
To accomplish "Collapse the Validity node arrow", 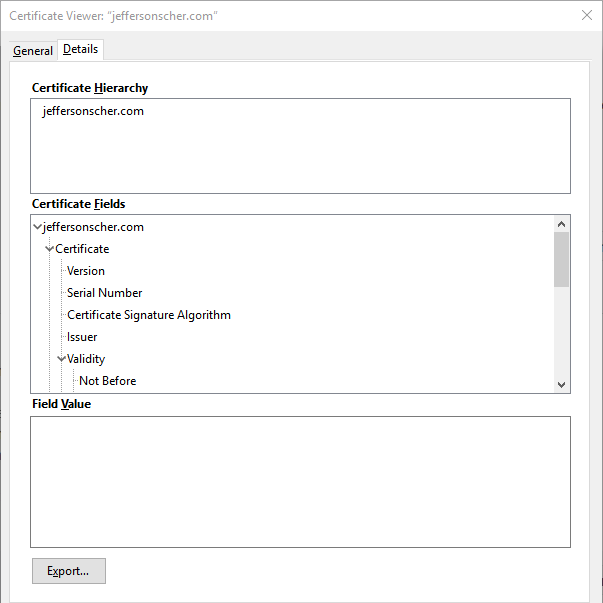I will [61, 359].
